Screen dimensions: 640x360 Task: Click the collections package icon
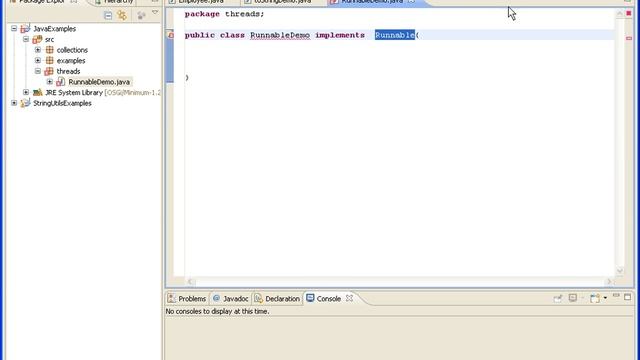(x=49, y=50)
